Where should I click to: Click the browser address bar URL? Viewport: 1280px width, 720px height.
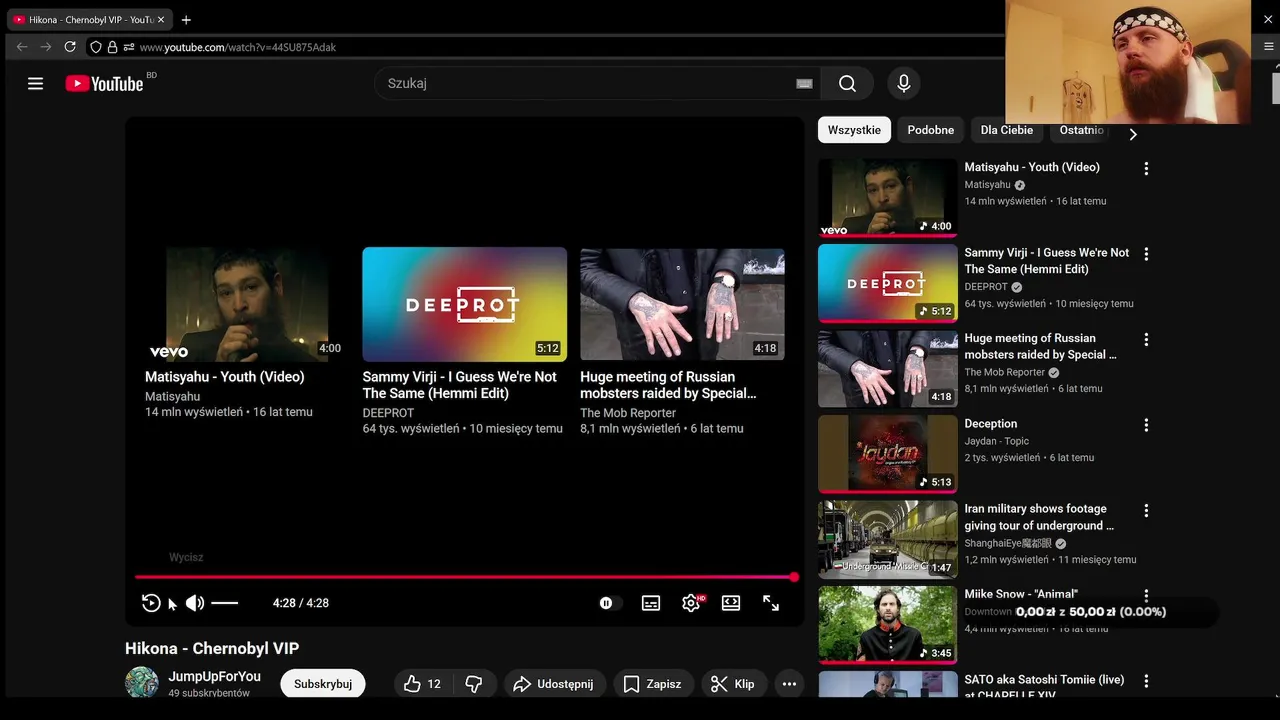pyautogui.click(x=238, y=47)
